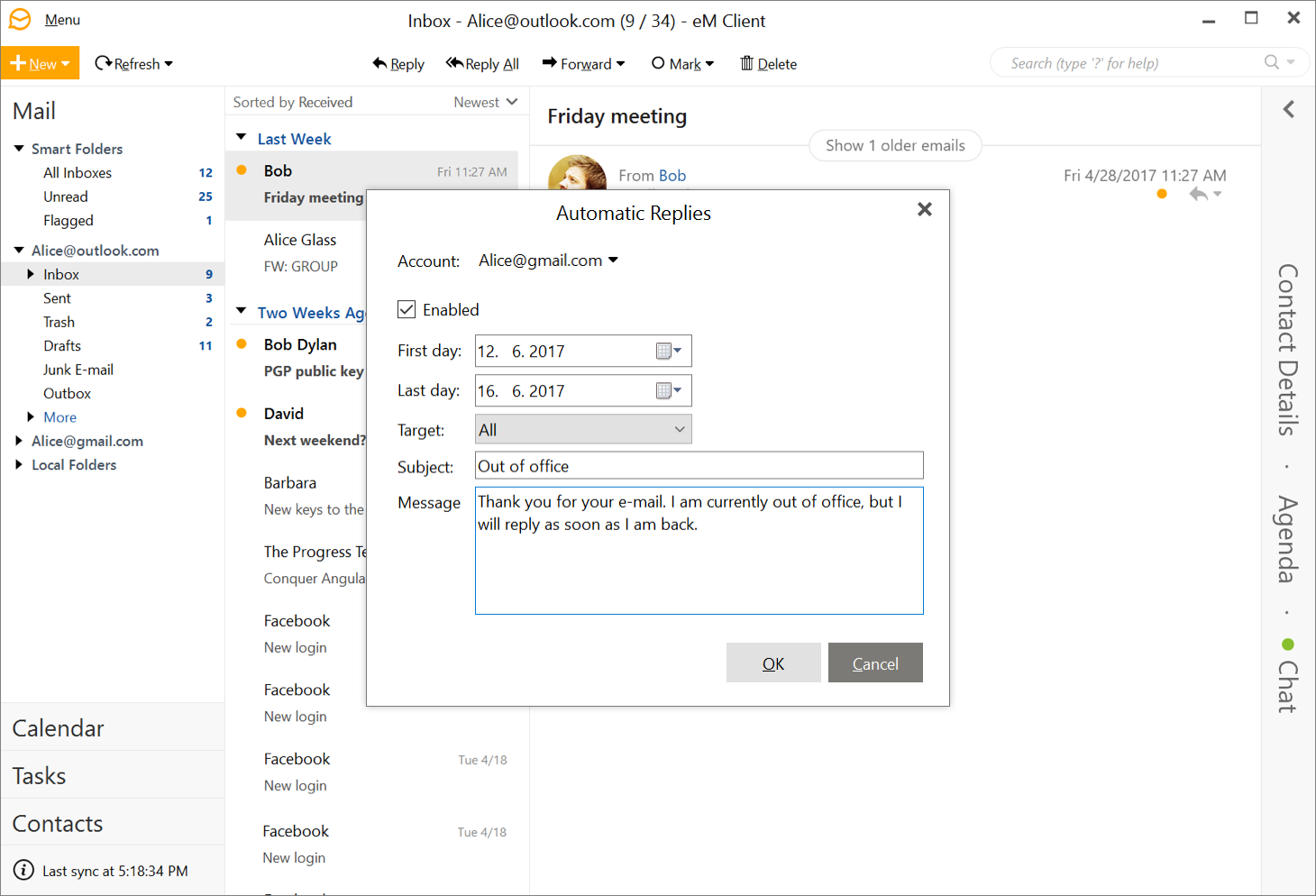Click the Subject field

coord(699,465)
